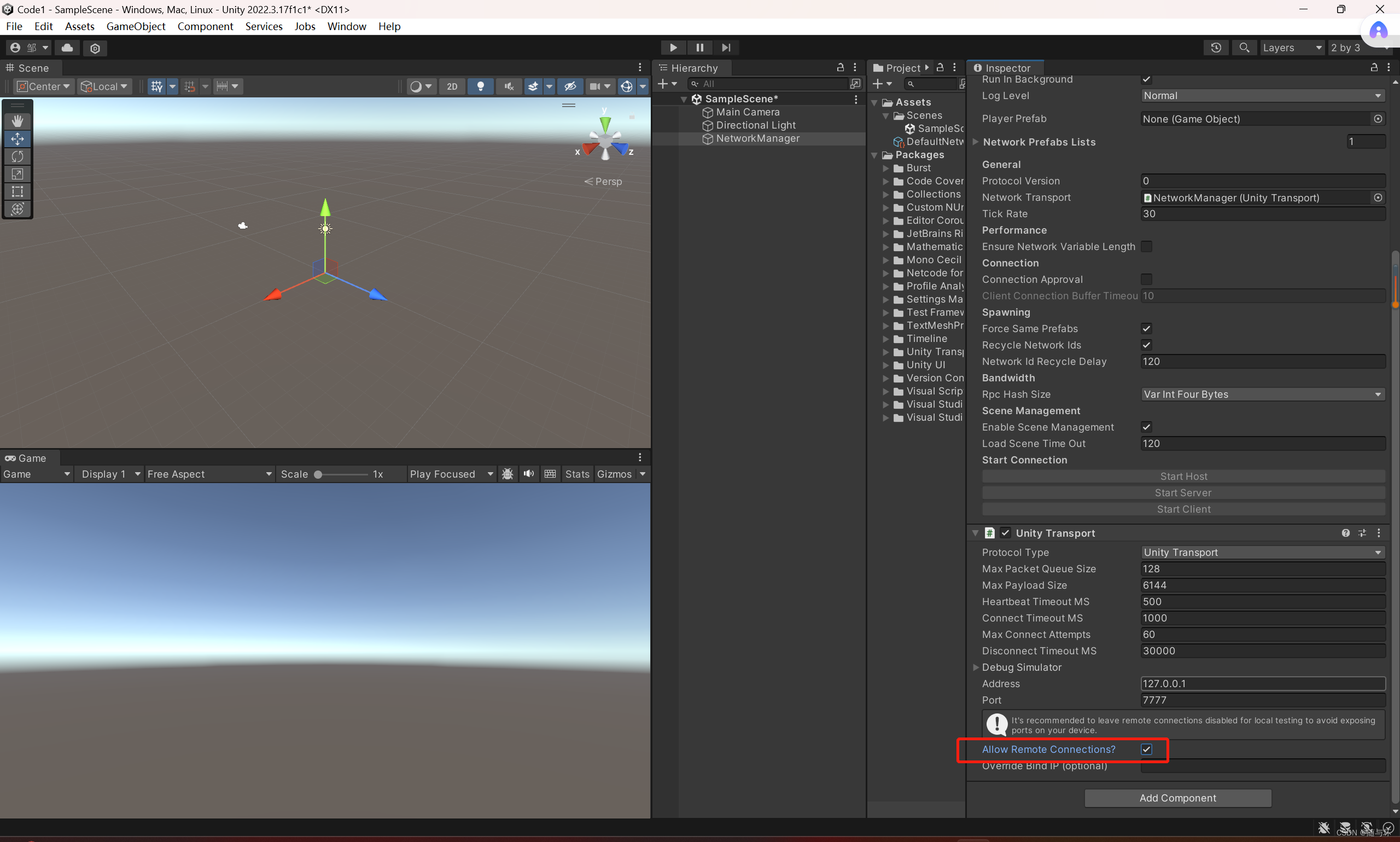Toggle scene lighting in Scene view toolbar
Screen dimensions: 1400x842
(480, 86)
